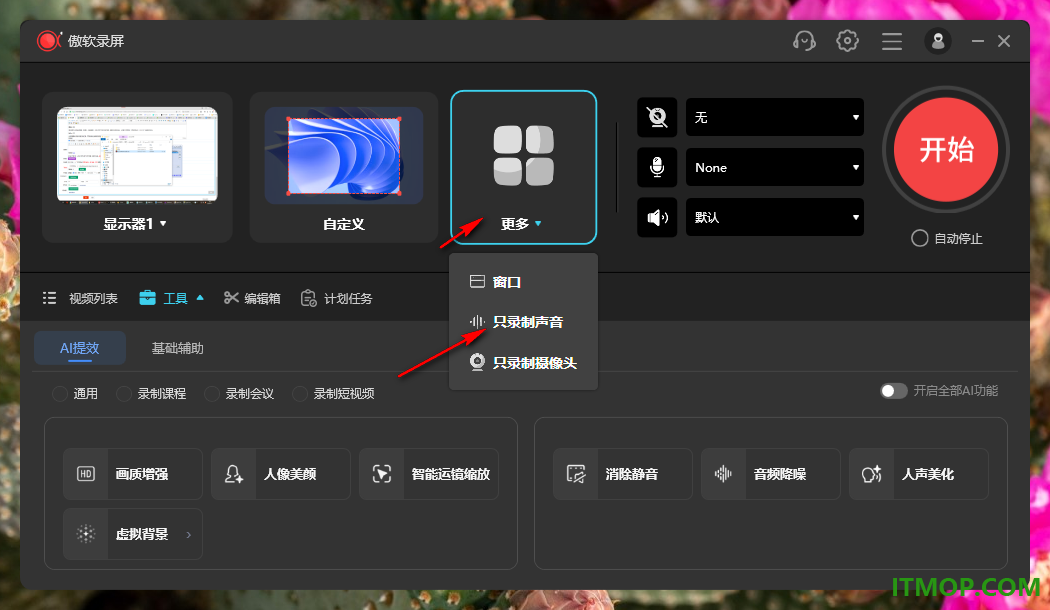The width and height of the screenshot is (1050, 610).
Task: Click the 画质增强 HD icon
Action: [x=86, y=474]
